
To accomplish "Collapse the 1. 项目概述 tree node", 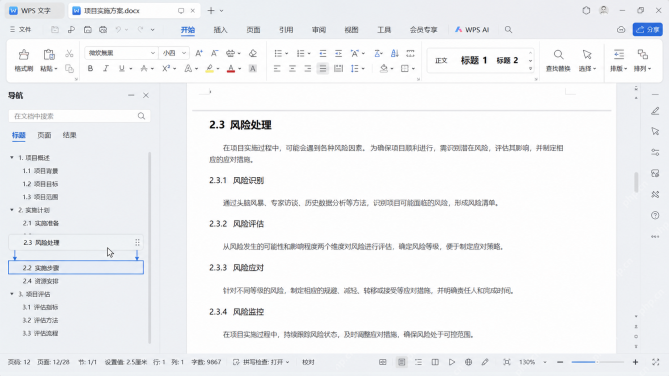I will (x=12, y=157).
